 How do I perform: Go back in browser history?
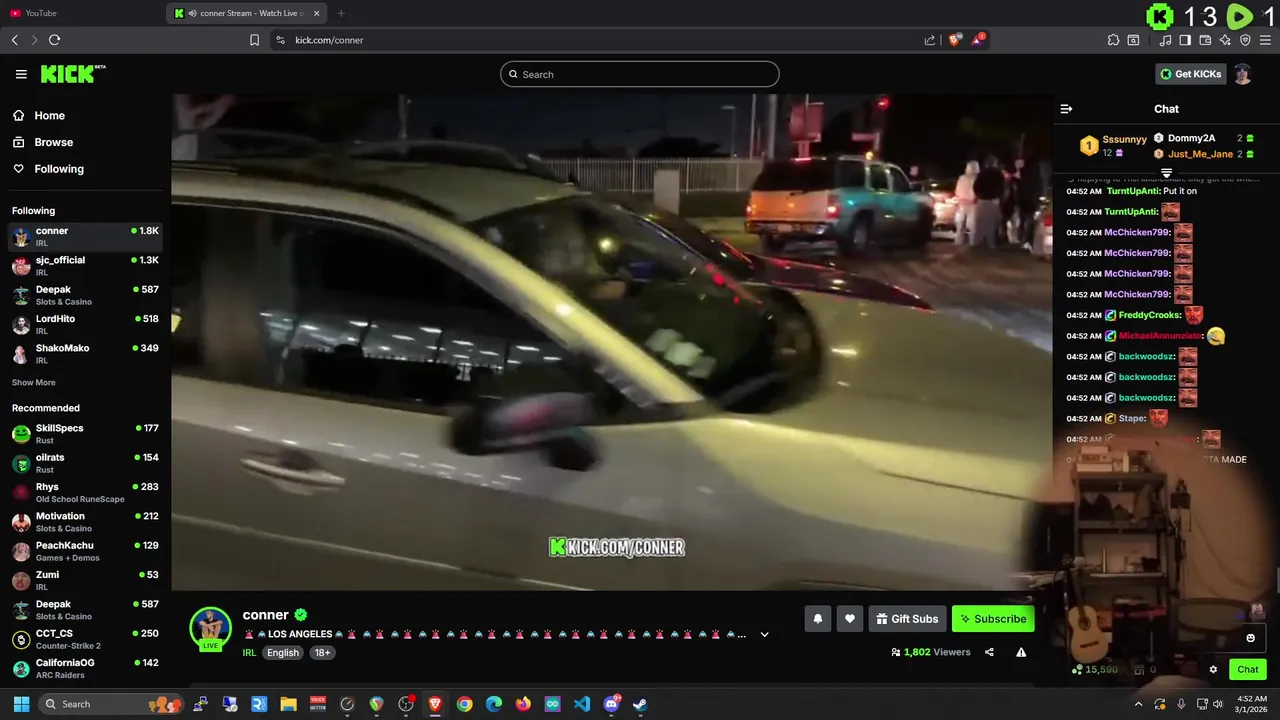14,40
